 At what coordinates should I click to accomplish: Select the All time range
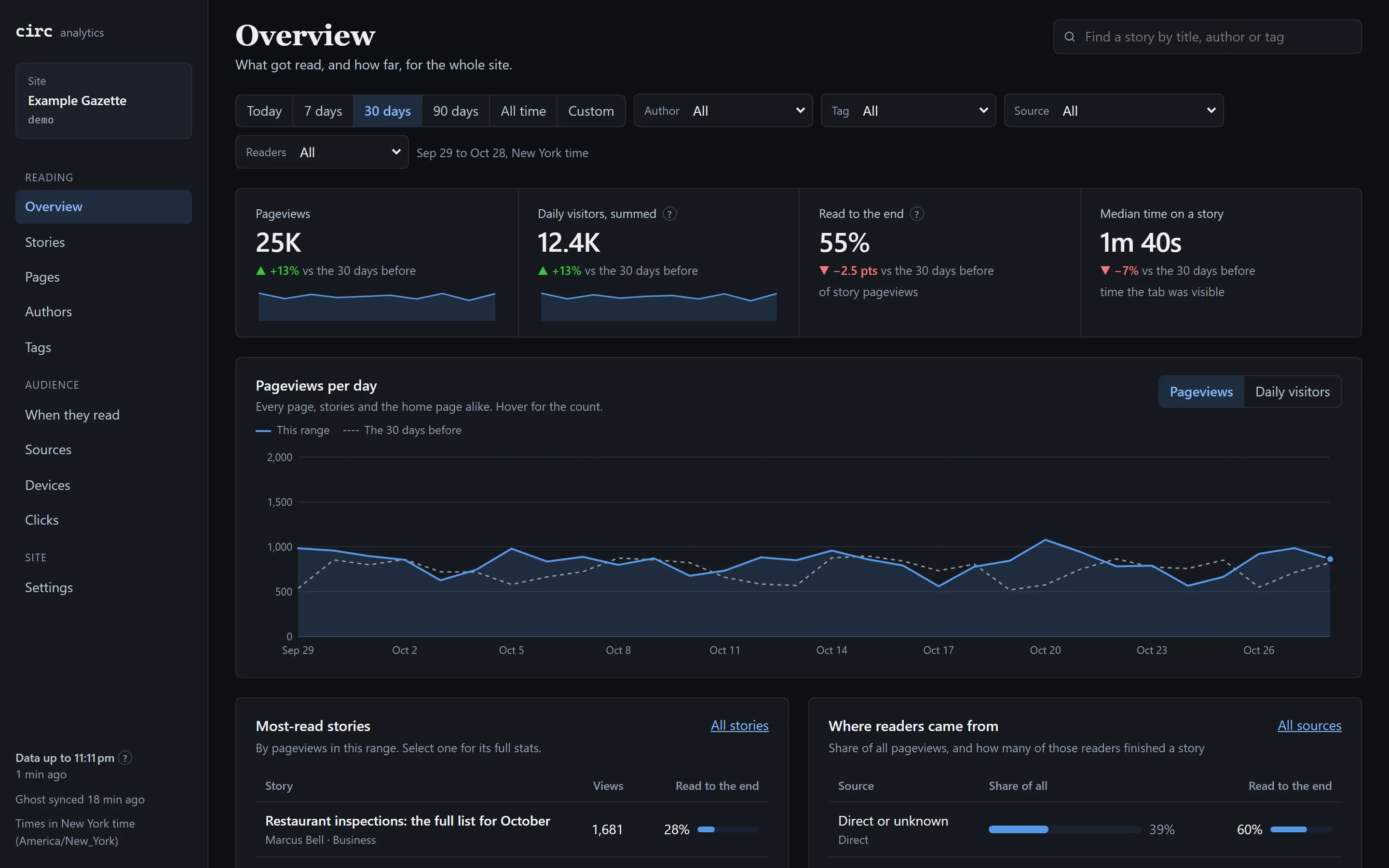(x=523, y=111)
